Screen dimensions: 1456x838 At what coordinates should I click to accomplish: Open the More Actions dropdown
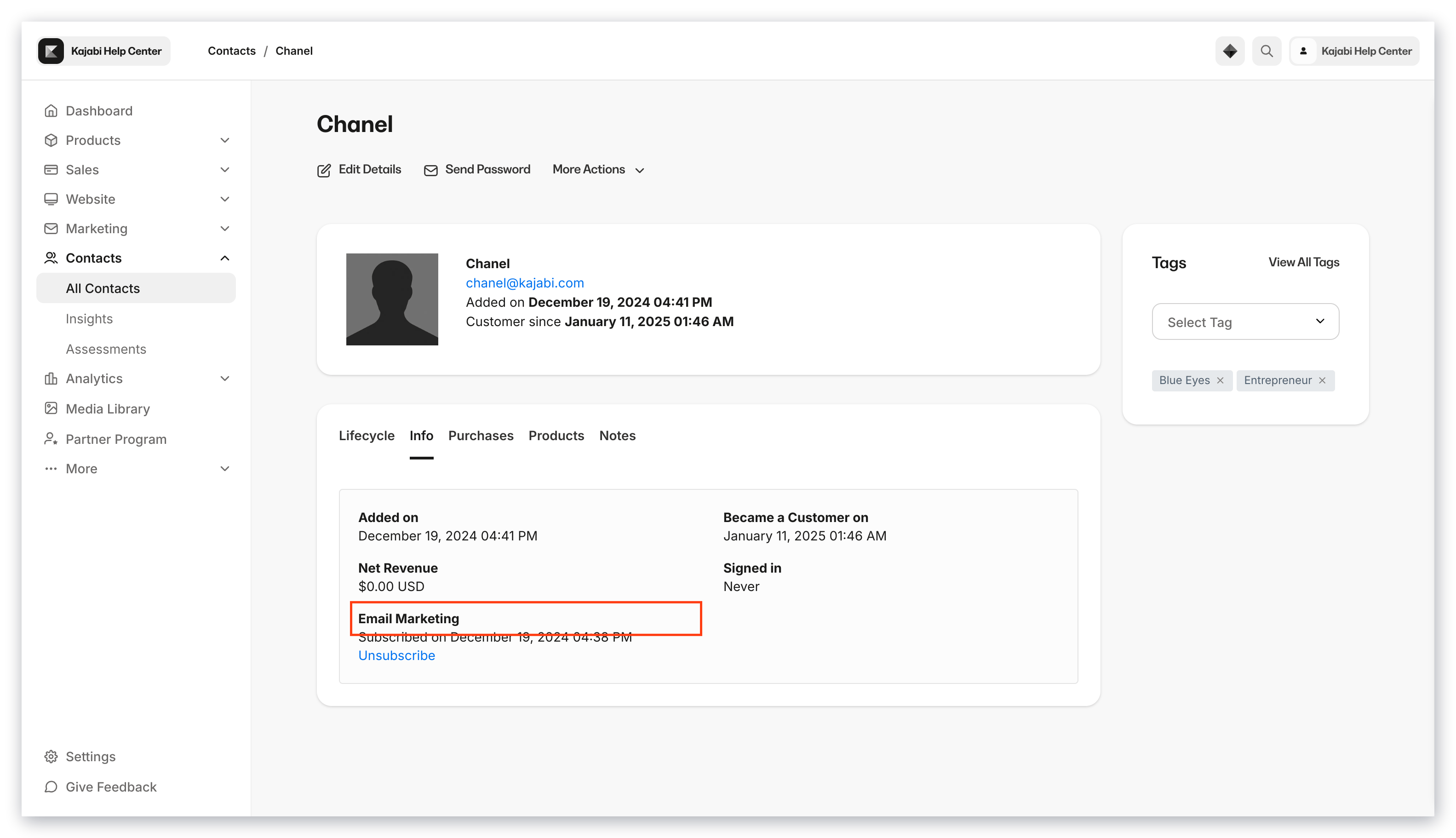[598, 169]
